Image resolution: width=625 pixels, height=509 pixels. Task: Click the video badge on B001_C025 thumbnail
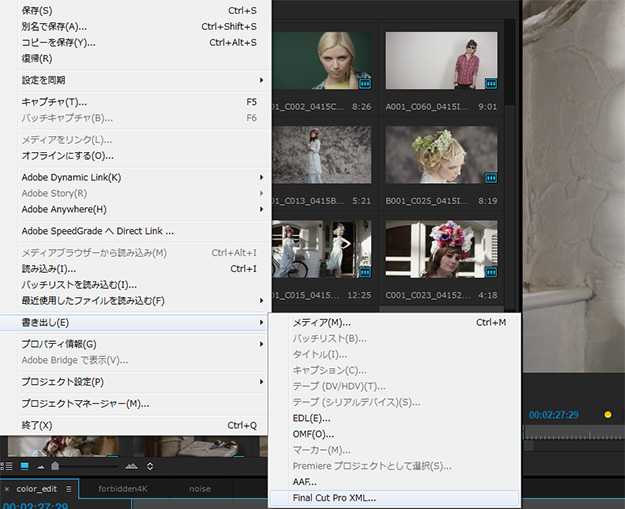pyautogui.click(x=490, y=177)
